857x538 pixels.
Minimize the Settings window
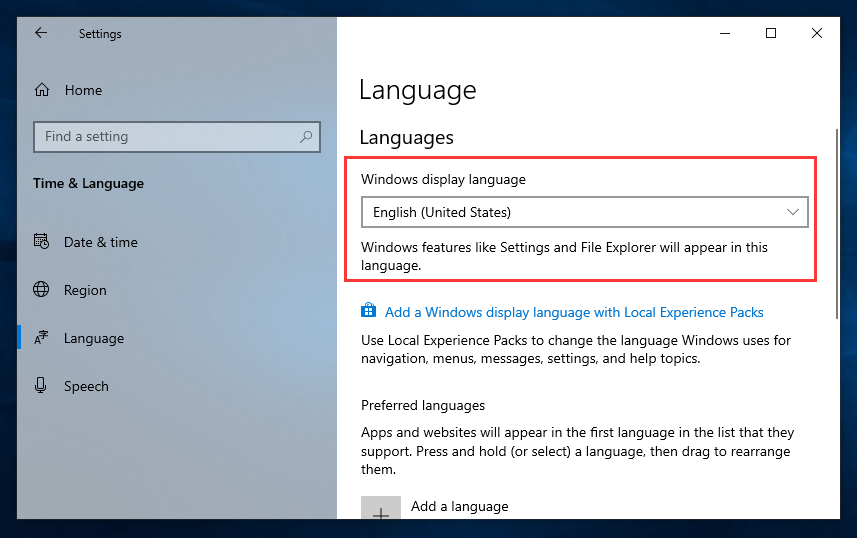pyautogui.click(x=725, y=33)
